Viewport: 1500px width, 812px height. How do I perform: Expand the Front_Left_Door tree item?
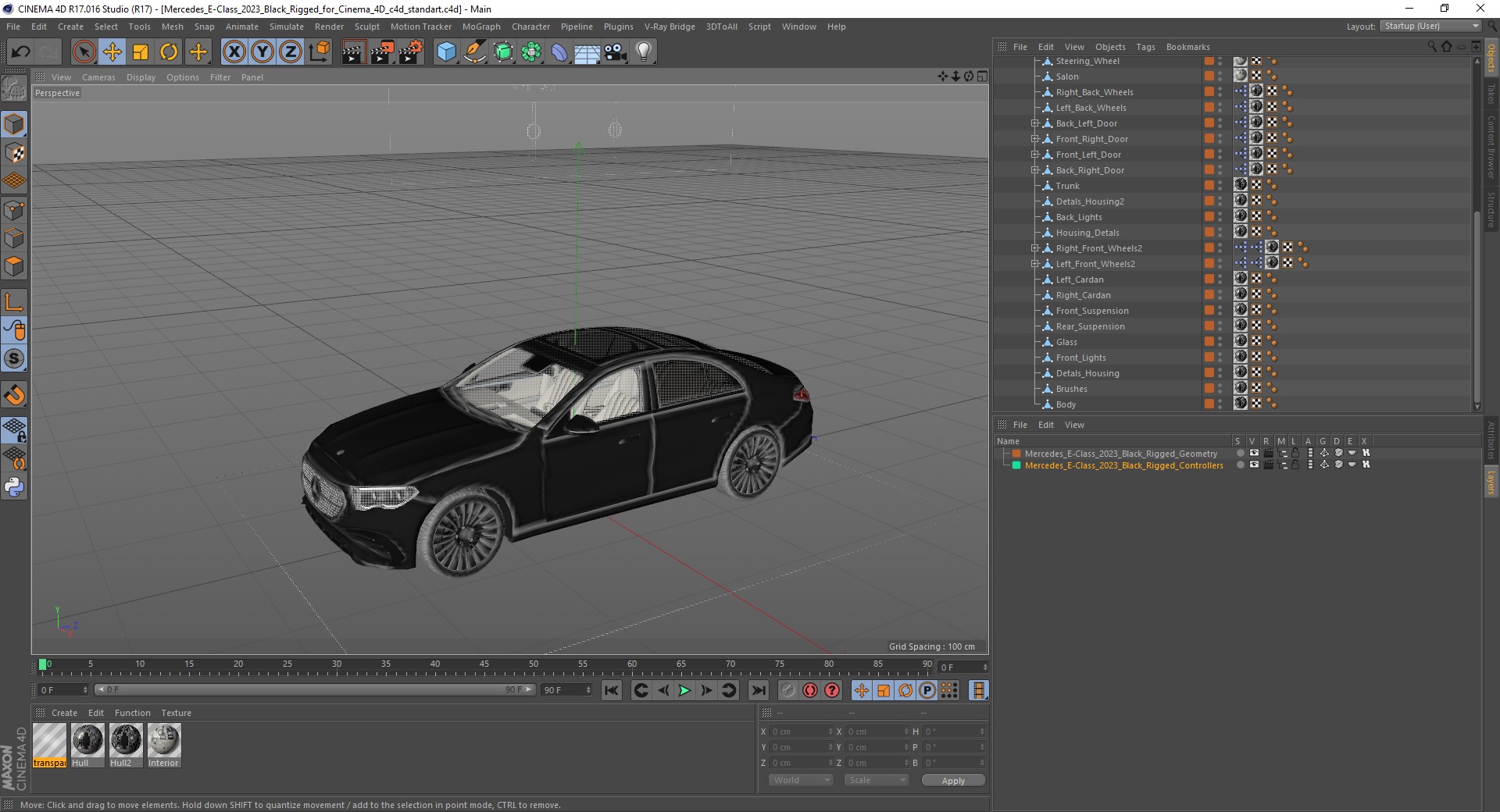tap(1034, 155)
